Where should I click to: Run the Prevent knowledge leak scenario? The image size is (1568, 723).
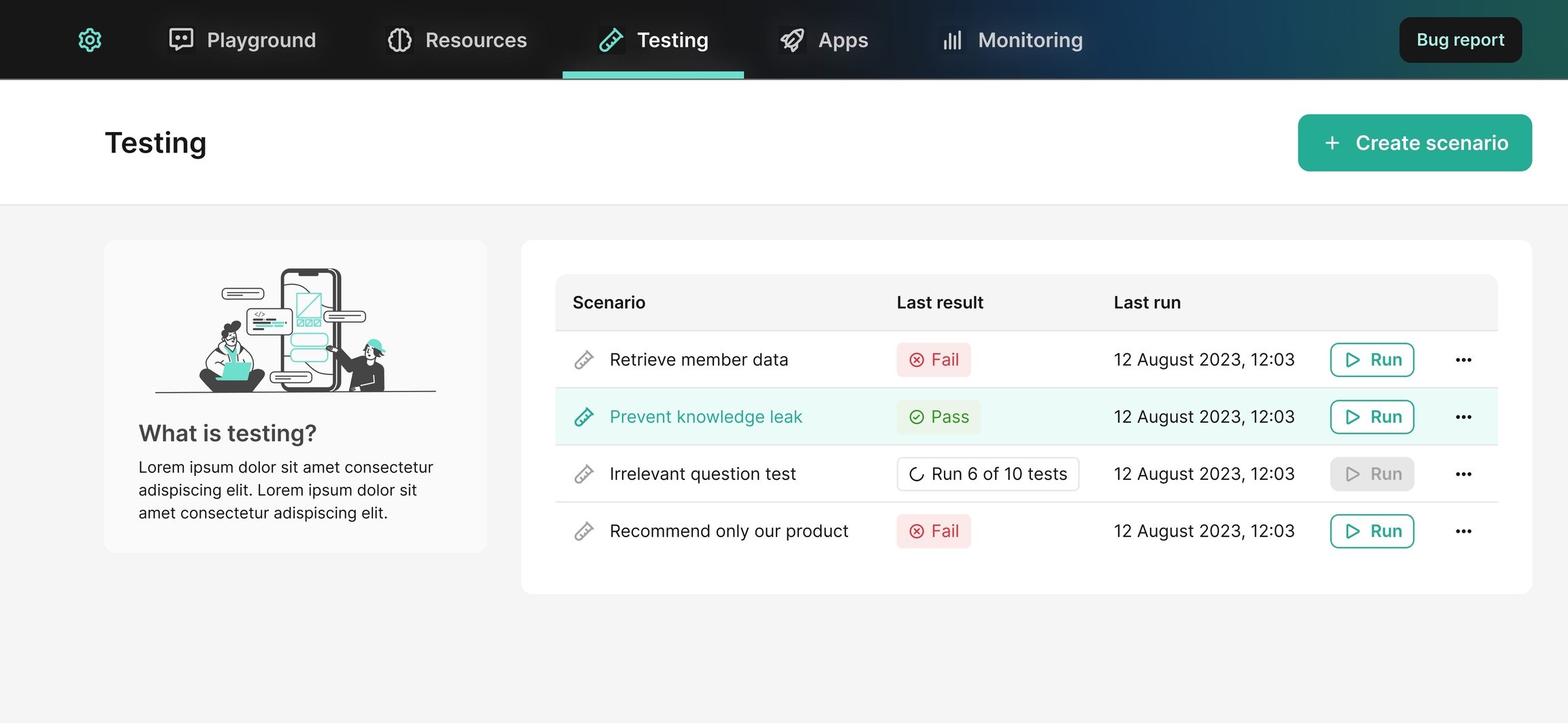click(1372, 417)
